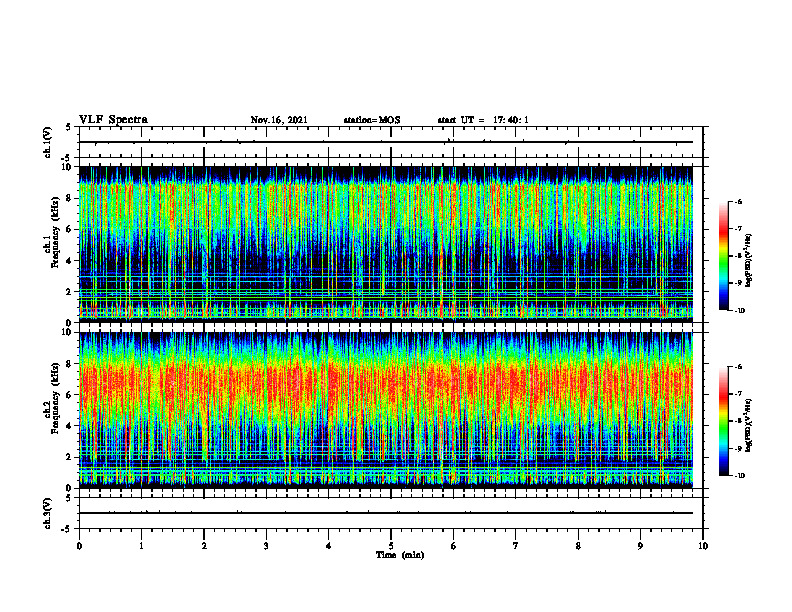Viewport: 792px width, 612px height.
Task: Click the "-6" tick on ch.2 color bar
Action: pyautogui.click(x=738, y=367)
